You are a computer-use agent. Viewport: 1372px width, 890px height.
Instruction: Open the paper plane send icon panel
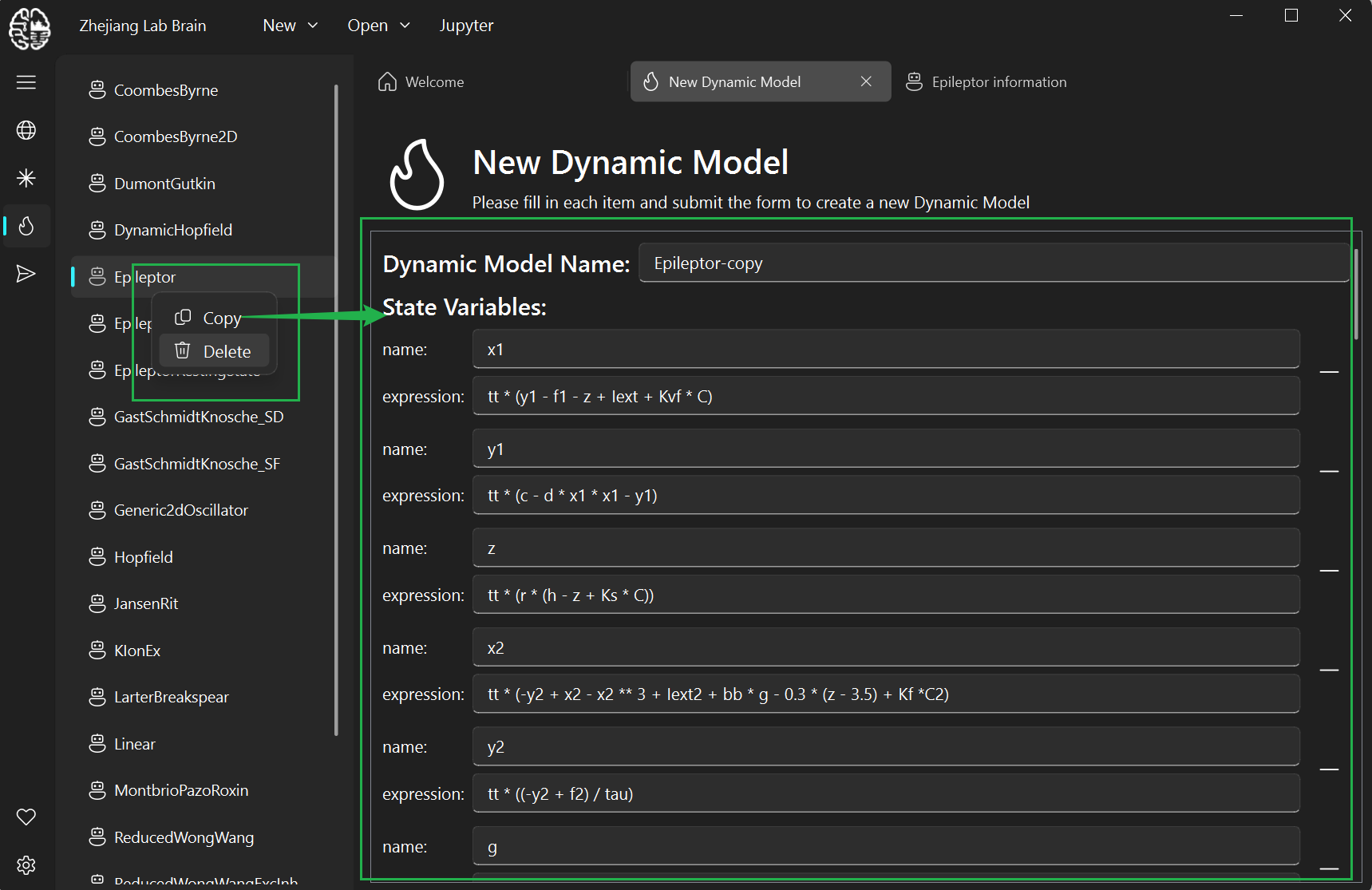[x=26, y=274]
